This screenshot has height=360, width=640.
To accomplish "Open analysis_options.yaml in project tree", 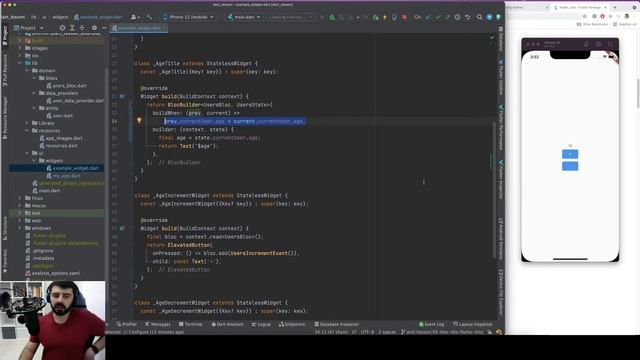I will tap(52, 273).
